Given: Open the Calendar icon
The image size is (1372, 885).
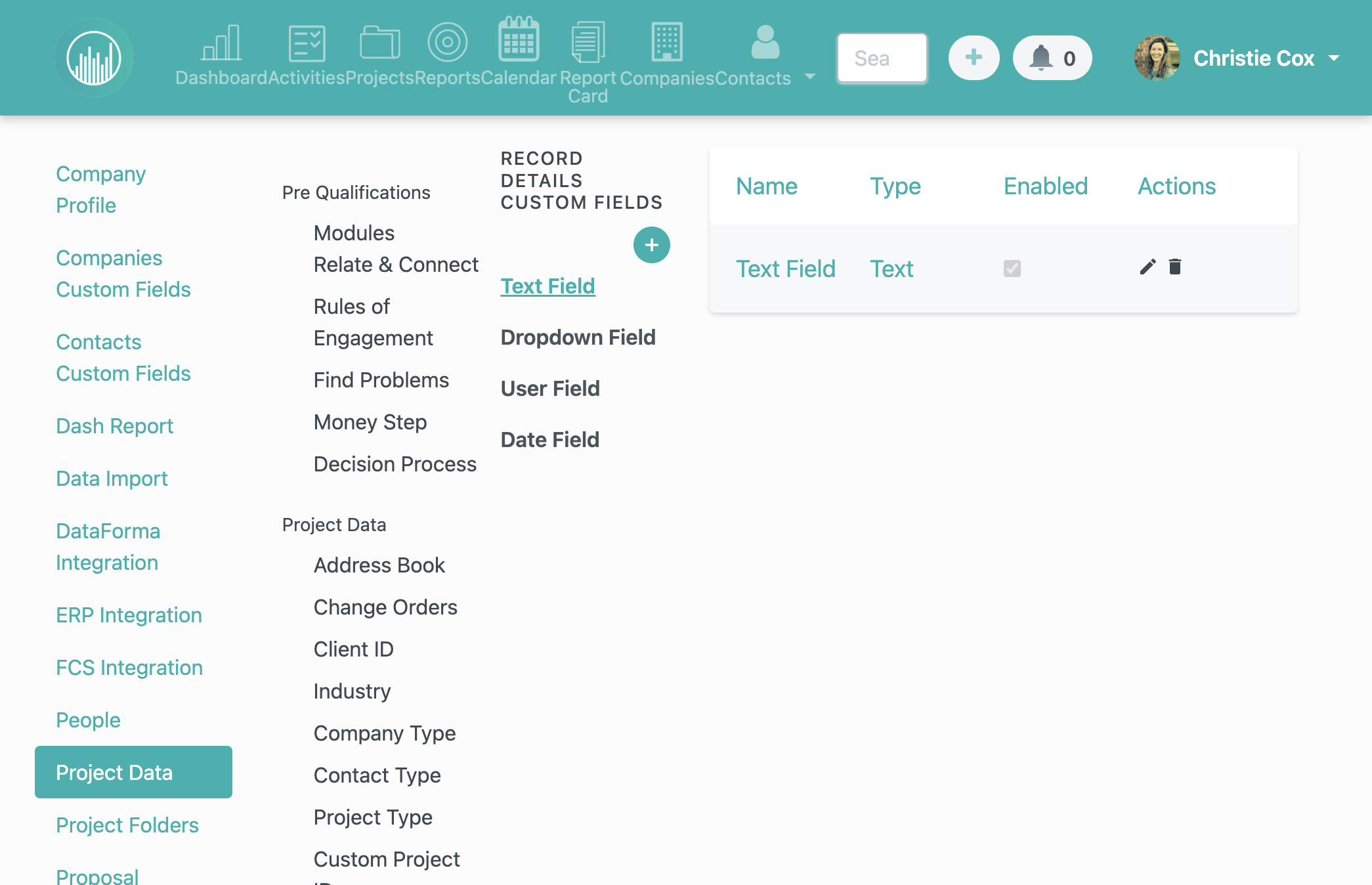Looking at the screenshot, I should [x=519, y=39].
